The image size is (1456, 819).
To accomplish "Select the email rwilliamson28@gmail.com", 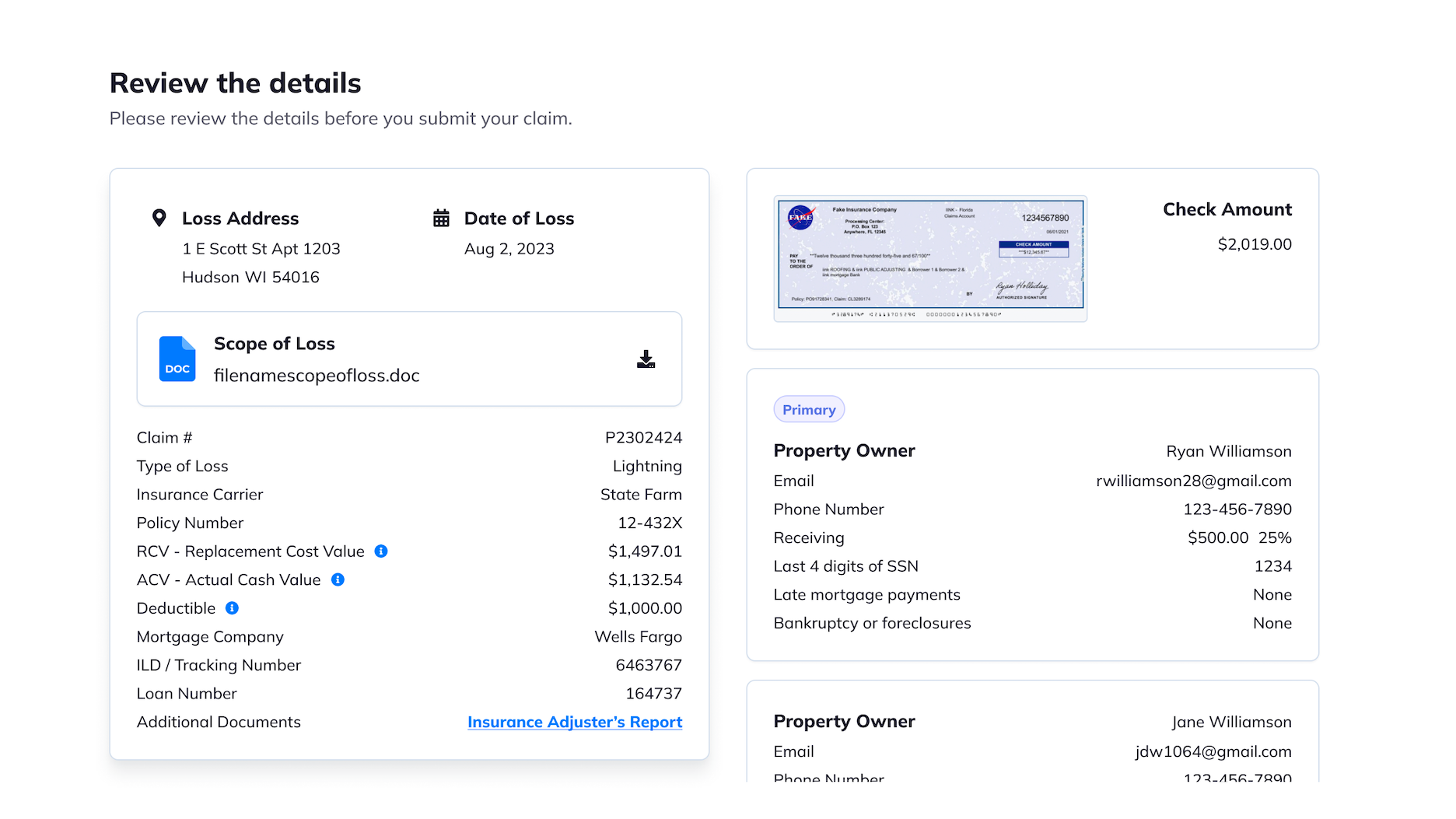I will [1193, 481].
